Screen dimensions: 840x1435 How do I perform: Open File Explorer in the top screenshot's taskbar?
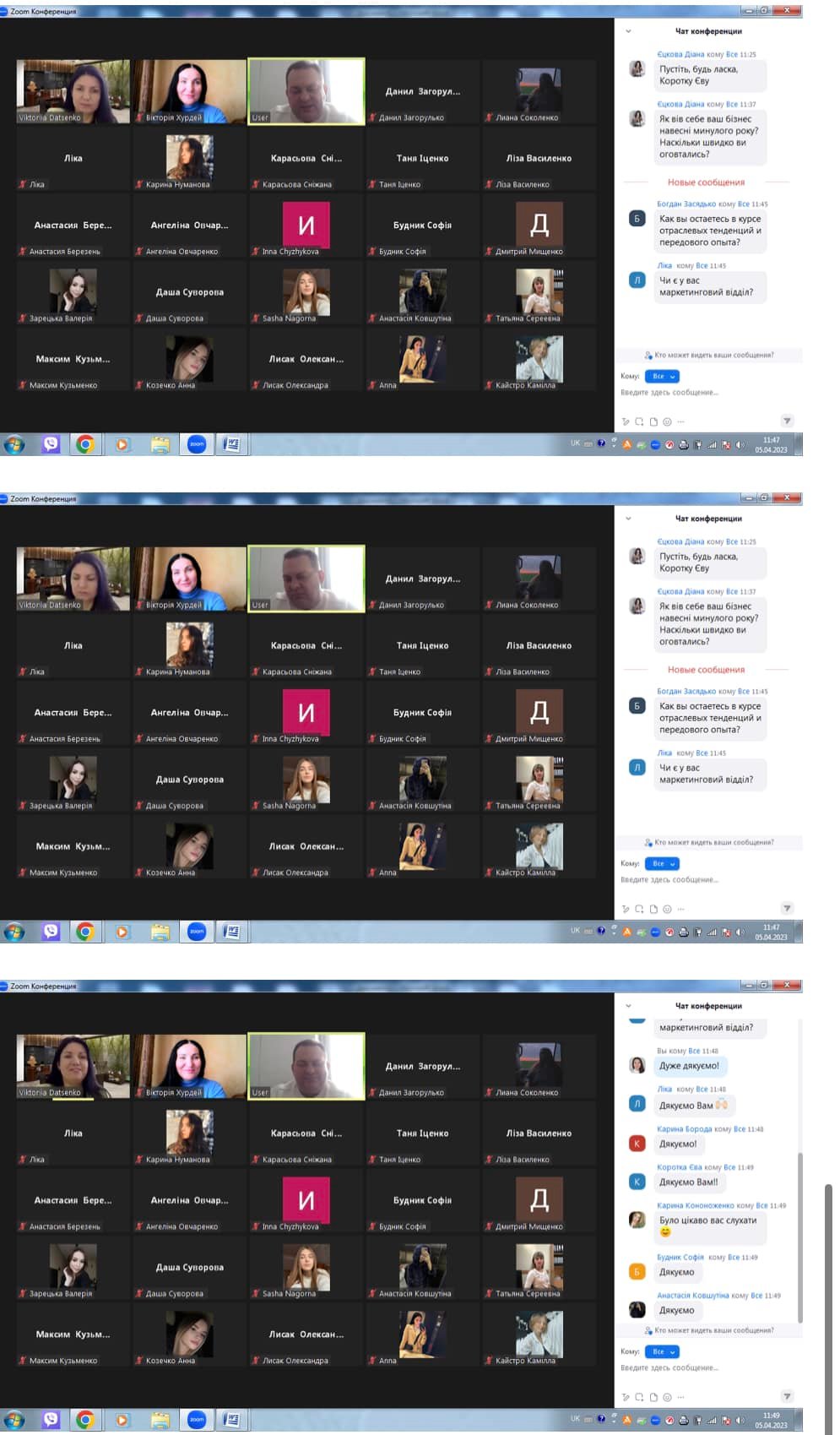[x=160, y=444]
